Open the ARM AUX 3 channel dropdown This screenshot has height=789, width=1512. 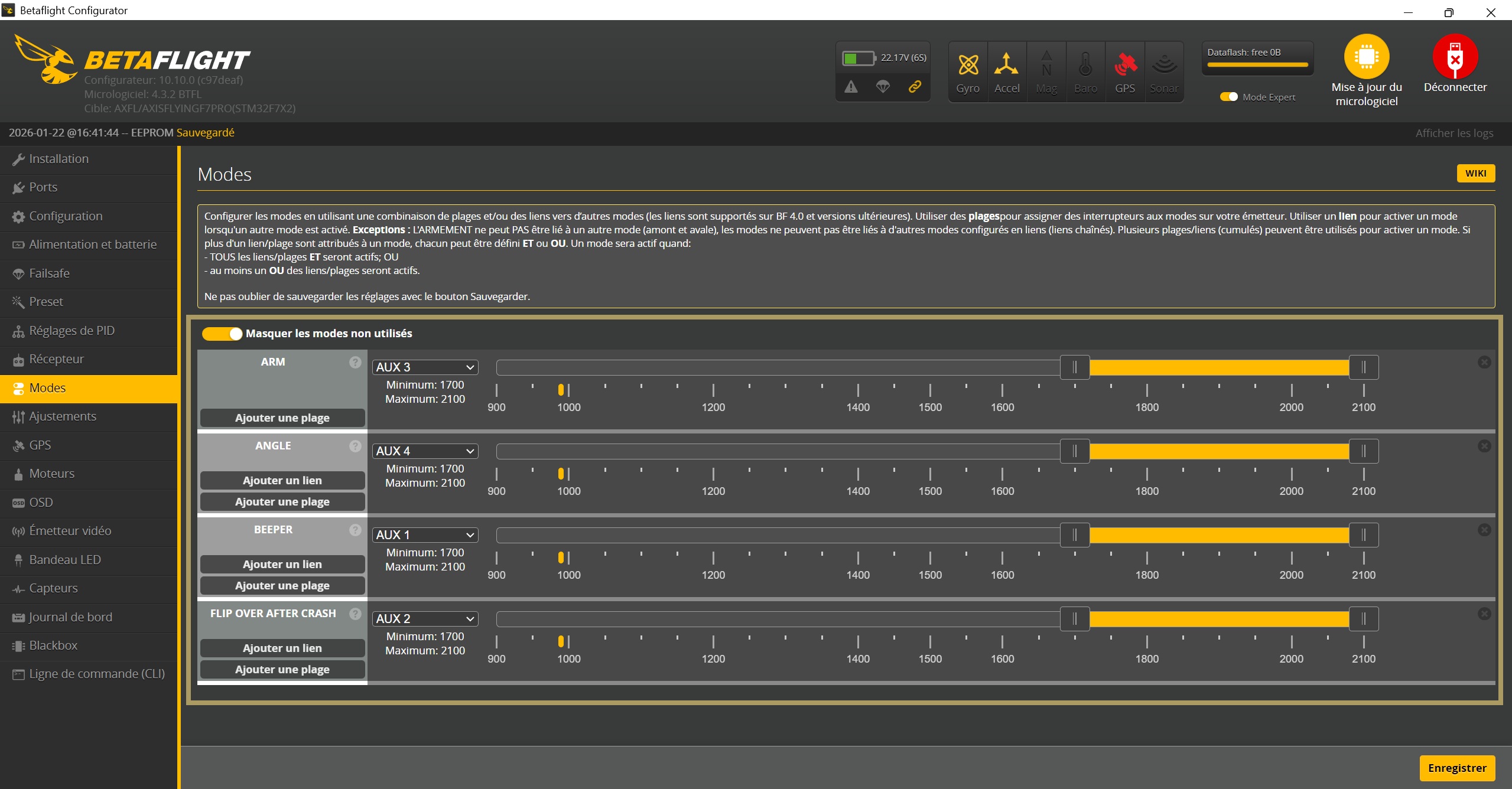tap(425, 367)
